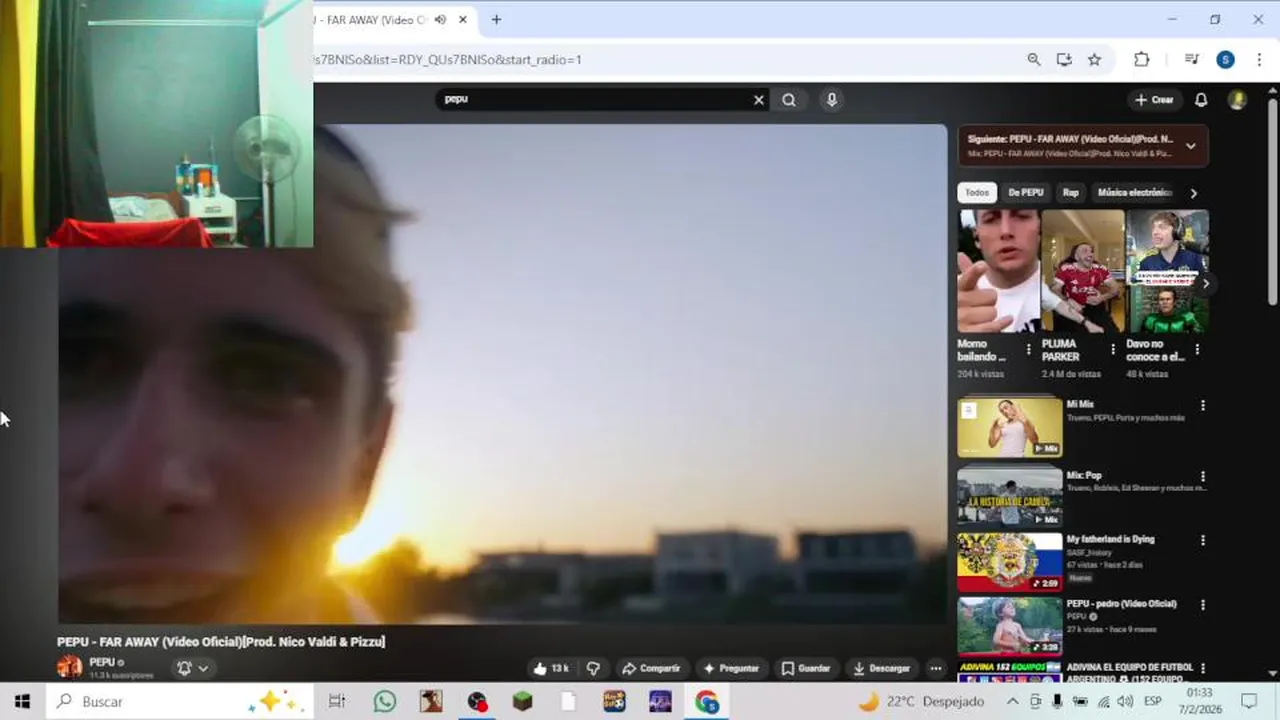This screenshot has height=720, width=1280.
Task: Open the Mix: Pop playlist title
Action: coord(1083,476)
